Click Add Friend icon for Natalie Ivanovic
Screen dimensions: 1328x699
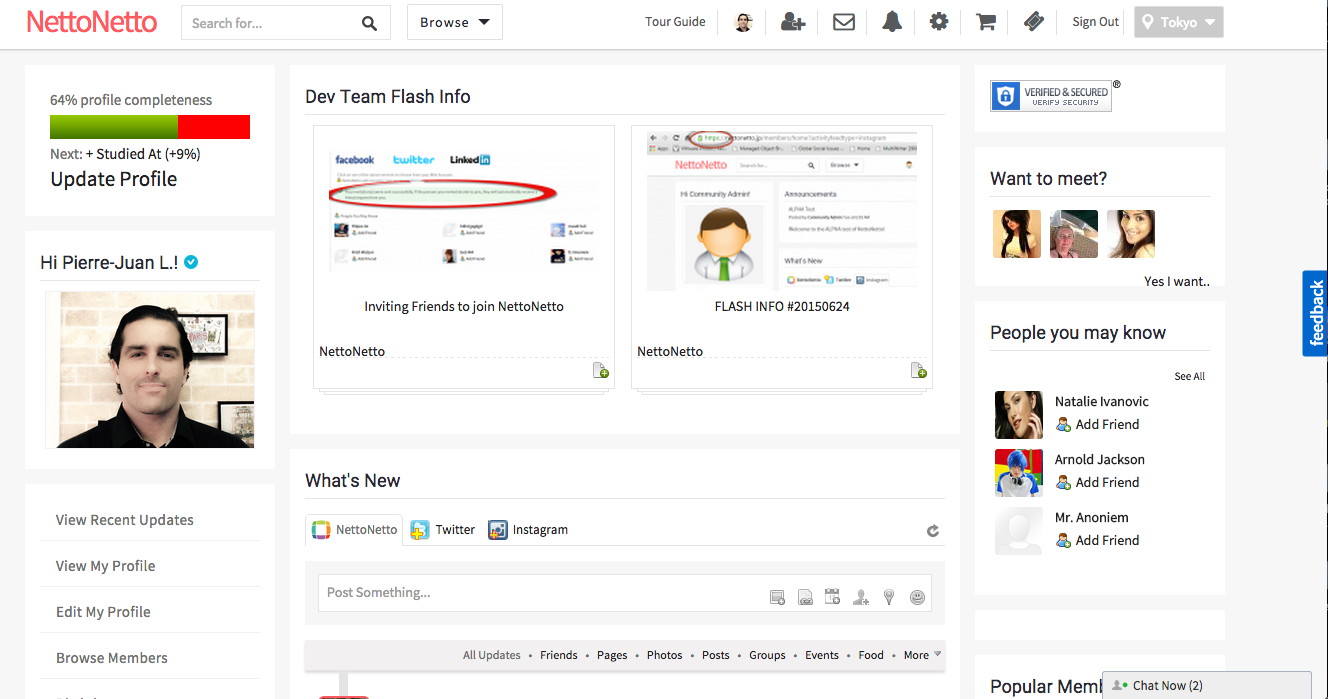1064,424
